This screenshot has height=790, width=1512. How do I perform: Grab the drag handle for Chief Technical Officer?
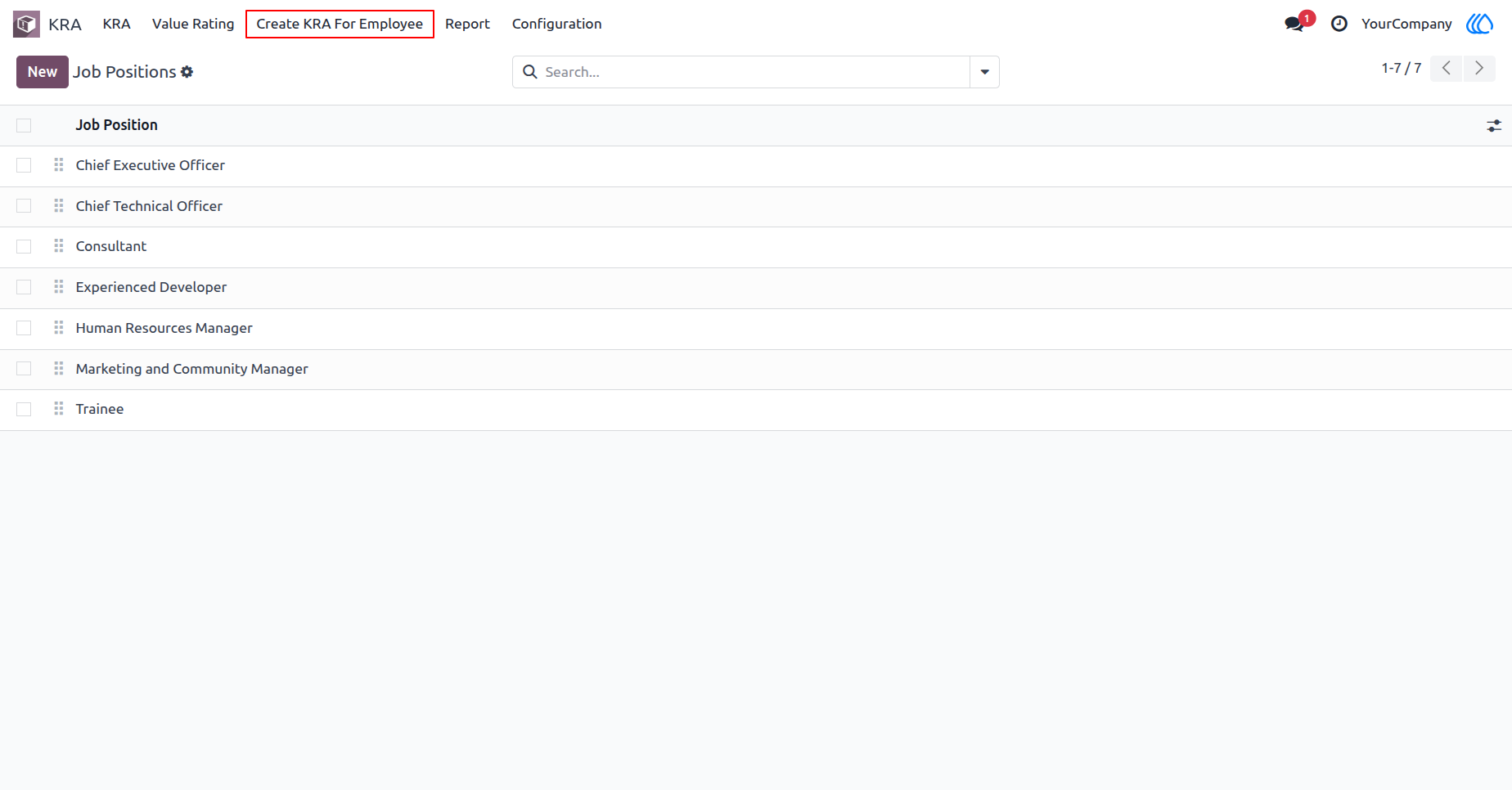pos(59,206)
